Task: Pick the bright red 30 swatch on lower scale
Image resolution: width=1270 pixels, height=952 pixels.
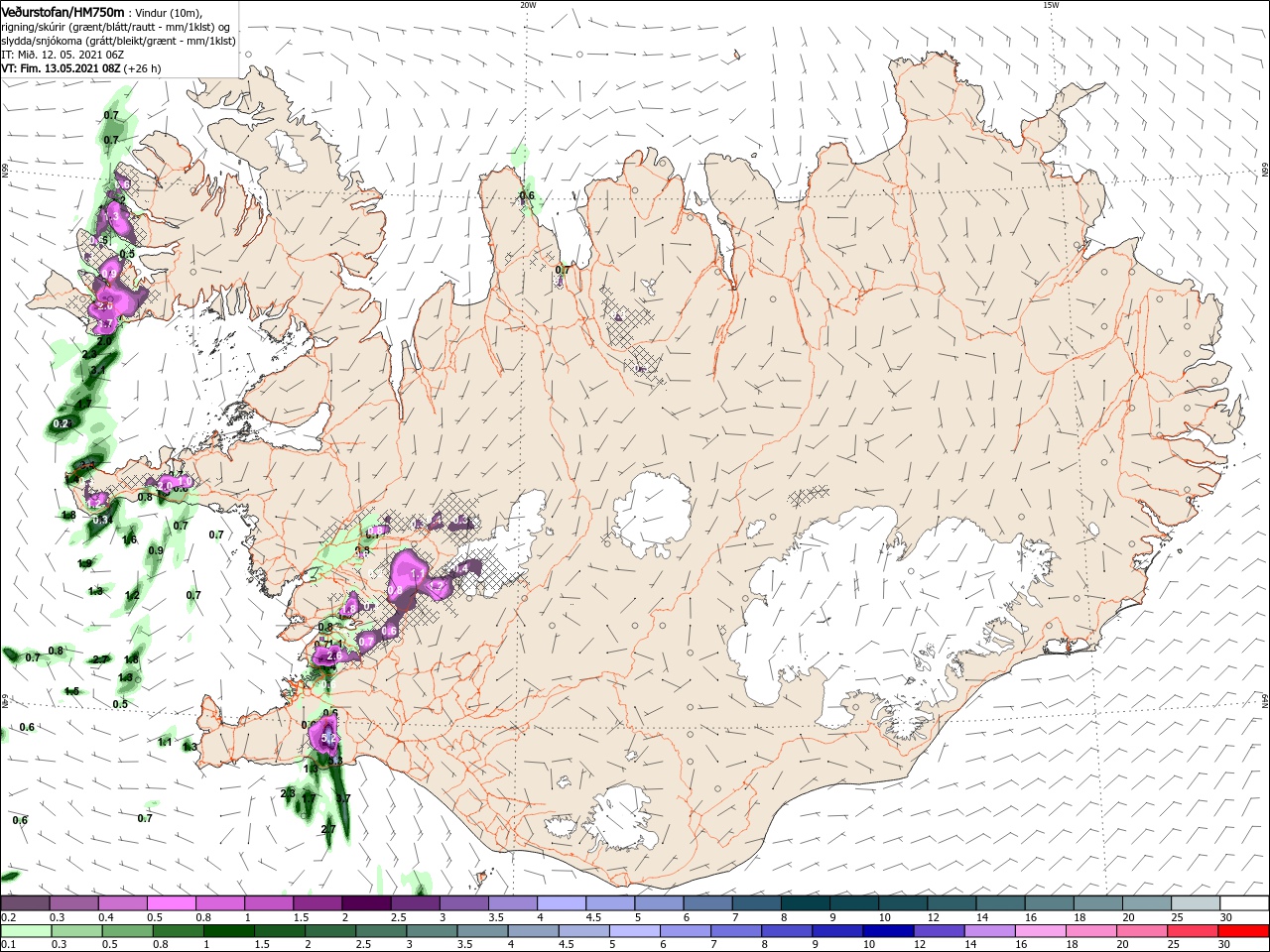Action: click(x=1244, y=931)
